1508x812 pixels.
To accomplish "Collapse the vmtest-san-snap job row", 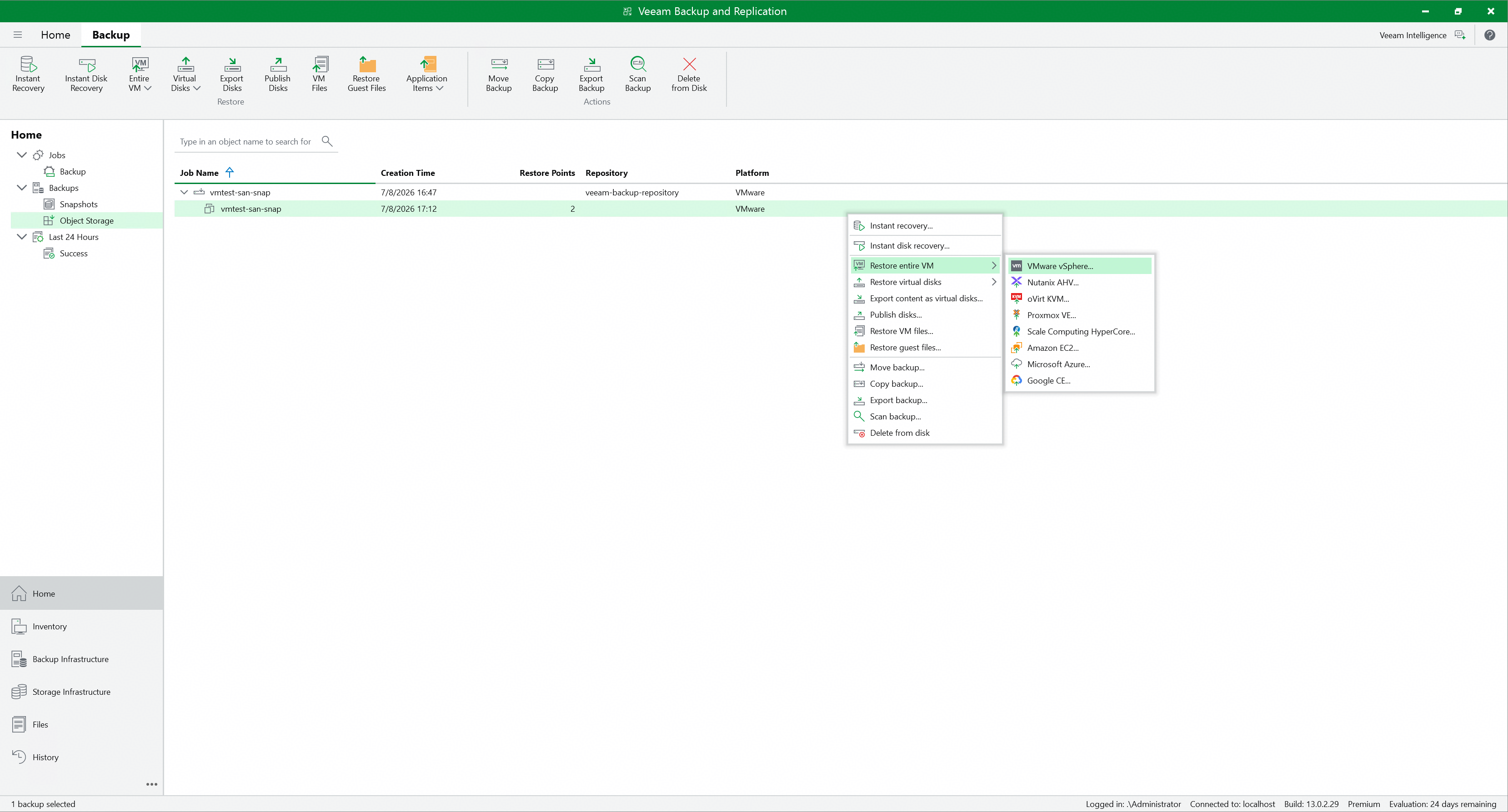I will point(185,193).
